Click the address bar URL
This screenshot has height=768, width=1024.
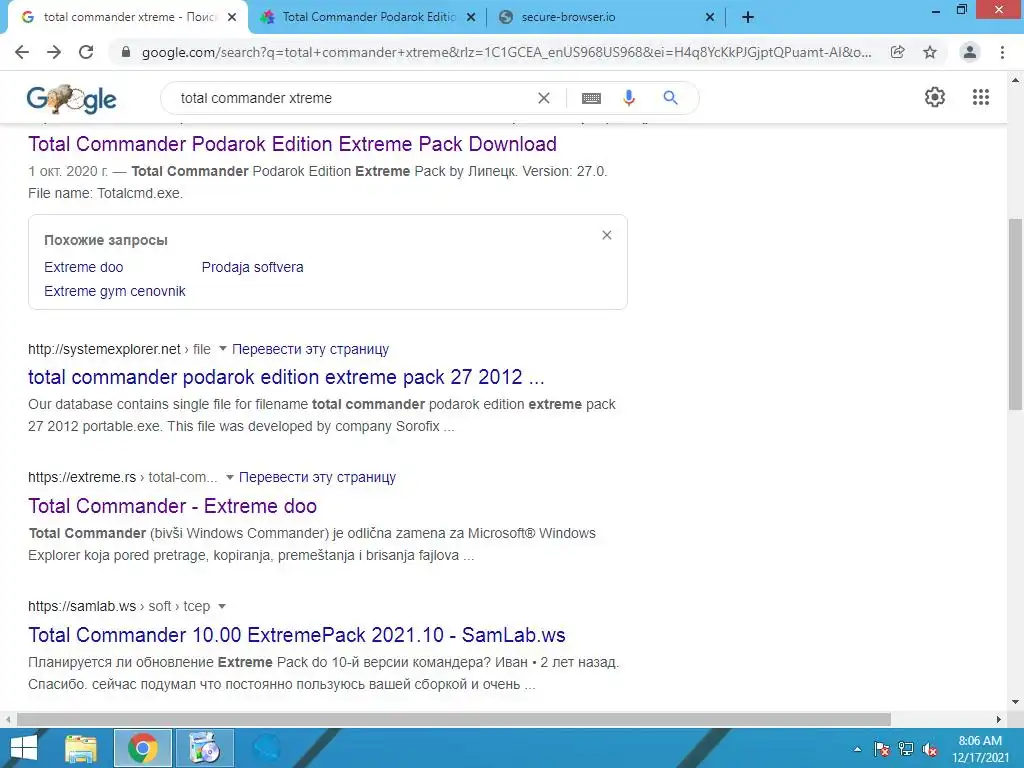[x=506, y=52]
